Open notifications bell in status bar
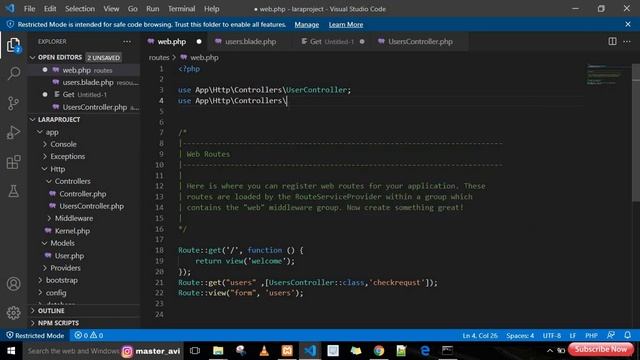The width and height of the screenshot is (640, 360). [627, 335]
